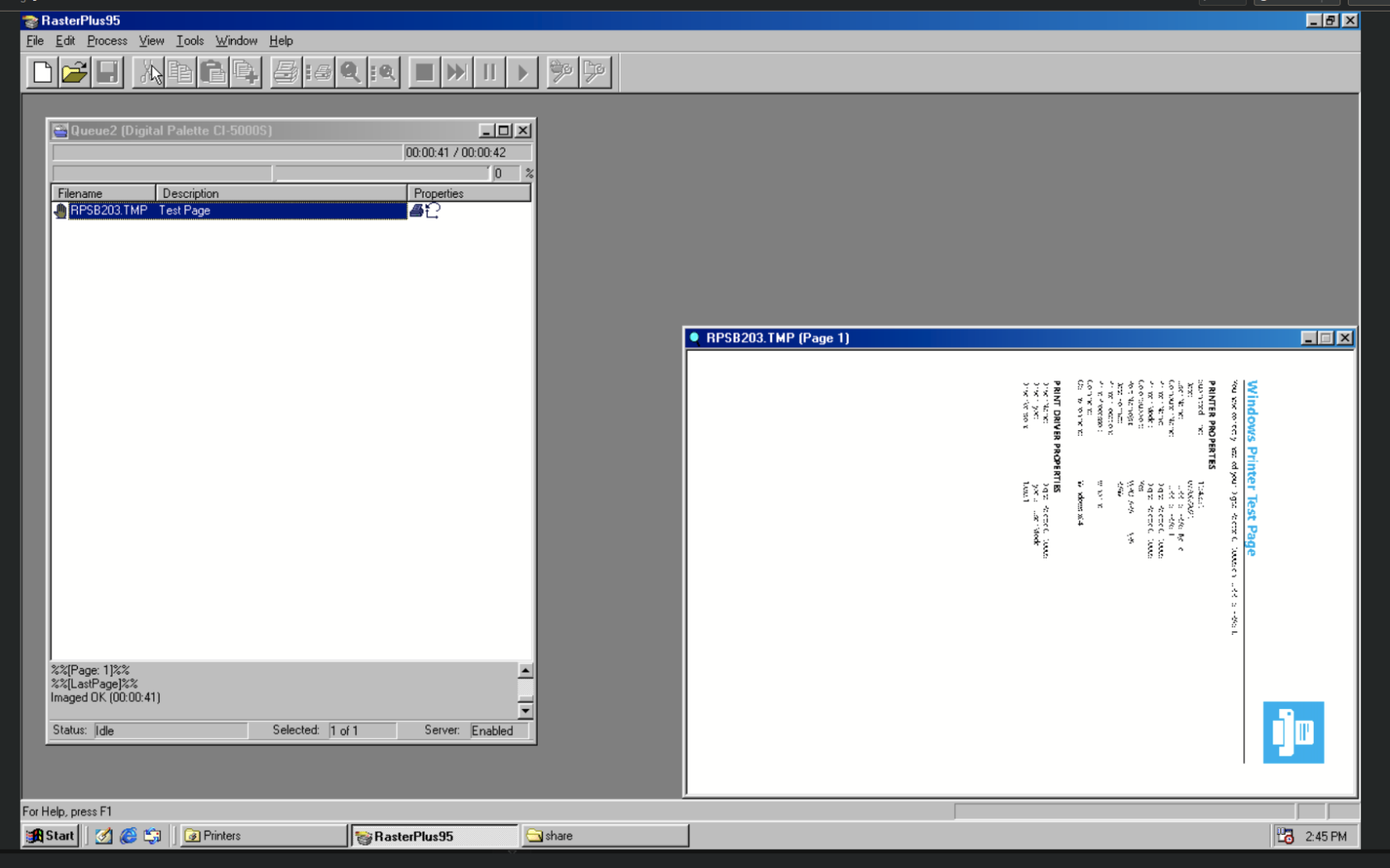Open the Help menu

pyautogui.click(x=280, y=41)
